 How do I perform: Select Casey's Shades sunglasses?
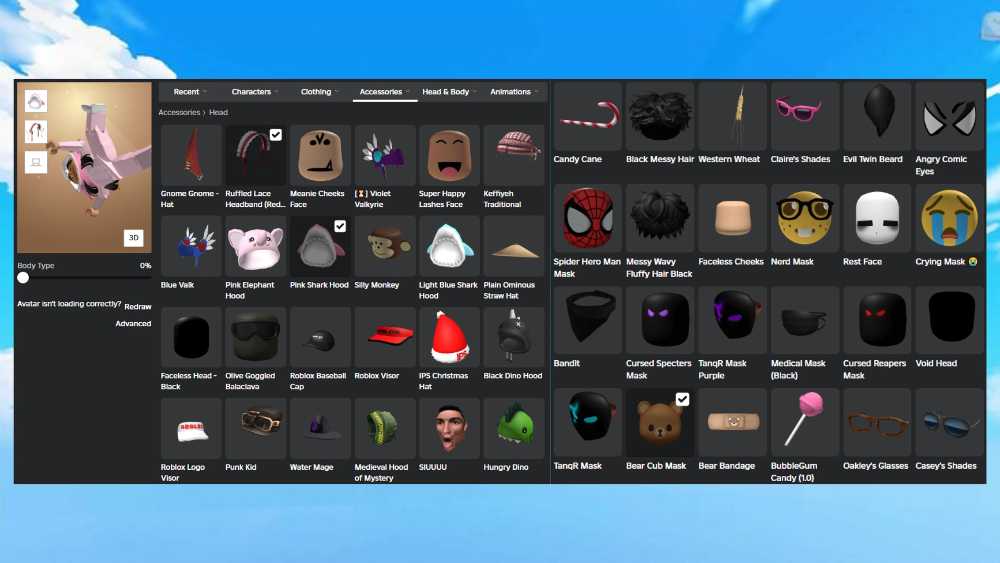pos(949,422)
